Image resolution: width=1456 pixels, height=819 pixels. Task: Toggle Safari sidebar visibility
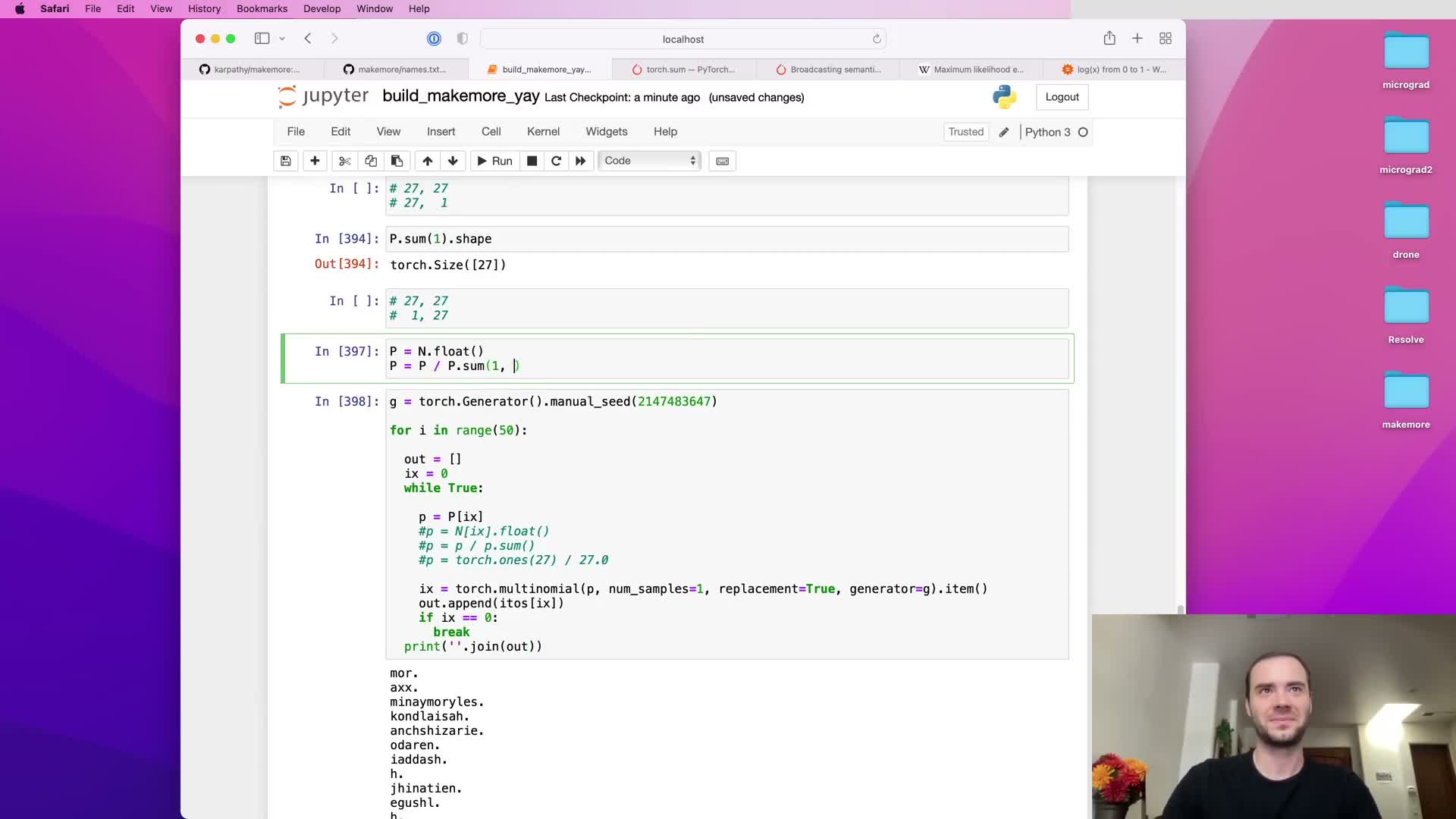pyautogui.click(x=262, y=39)
